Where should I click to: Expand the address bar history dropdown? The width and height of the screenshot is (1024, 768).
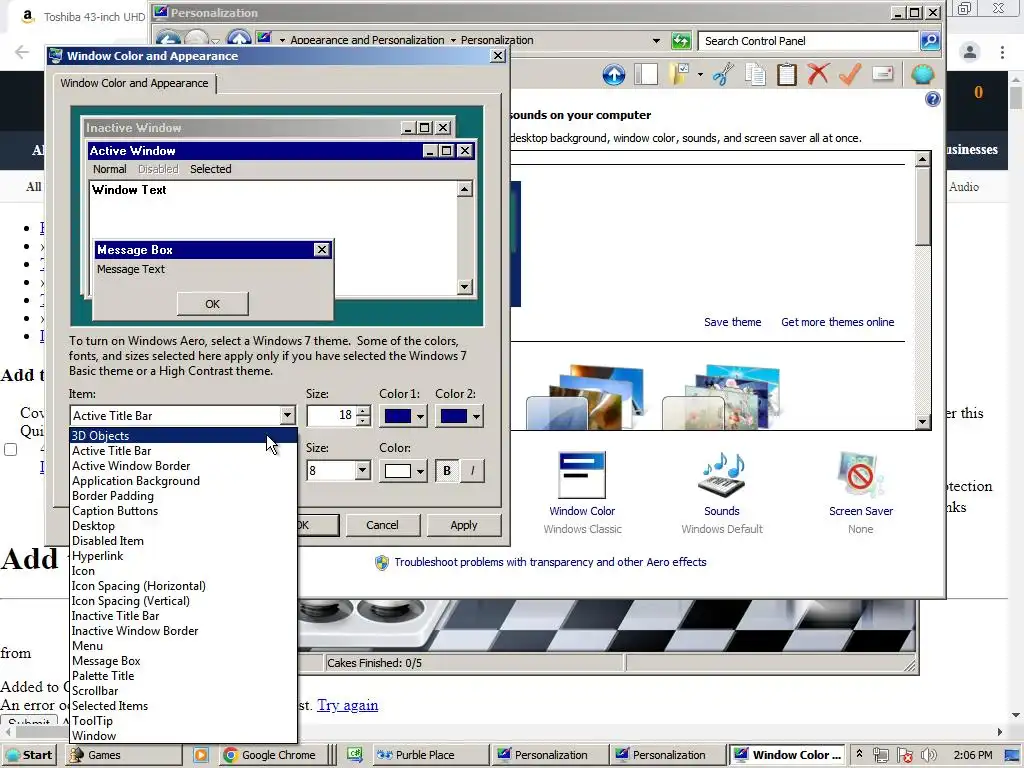pos(656,41)
